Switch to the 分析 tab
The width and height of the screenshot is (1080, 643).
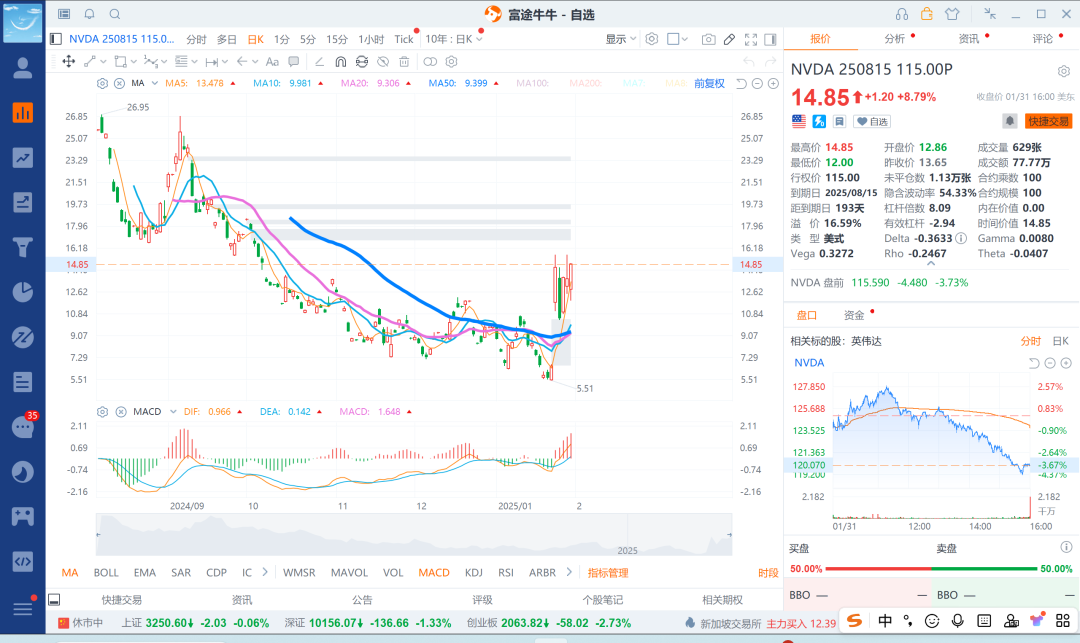895,39
